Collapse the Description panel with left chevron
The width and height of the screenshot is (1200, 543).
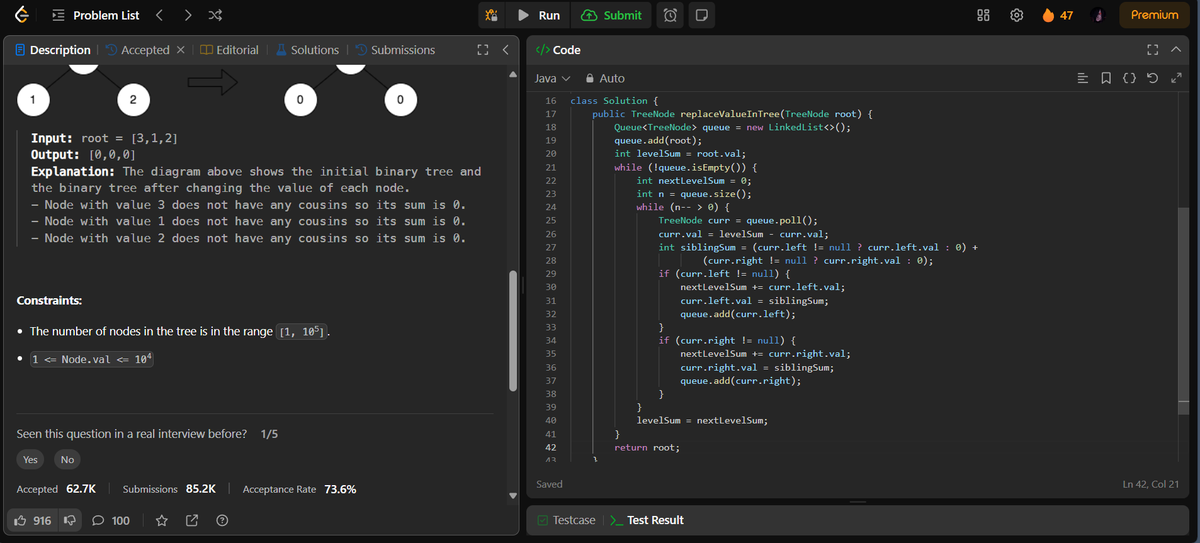point(505,50)
